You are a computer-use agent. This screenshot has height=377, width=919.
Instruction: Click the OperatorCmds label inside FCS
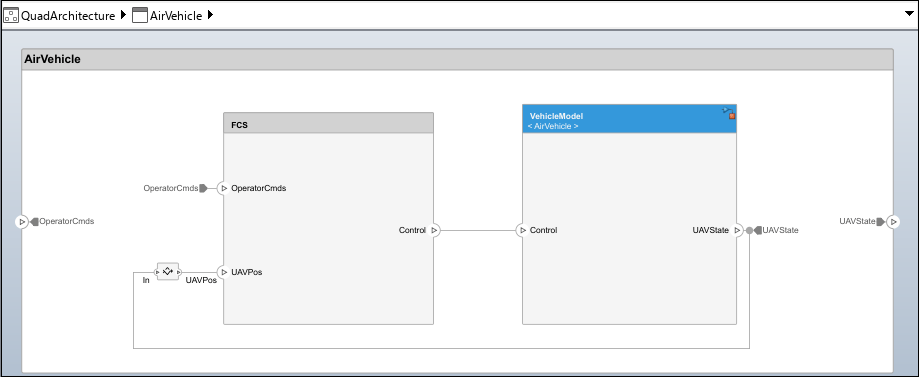[258, 188]
